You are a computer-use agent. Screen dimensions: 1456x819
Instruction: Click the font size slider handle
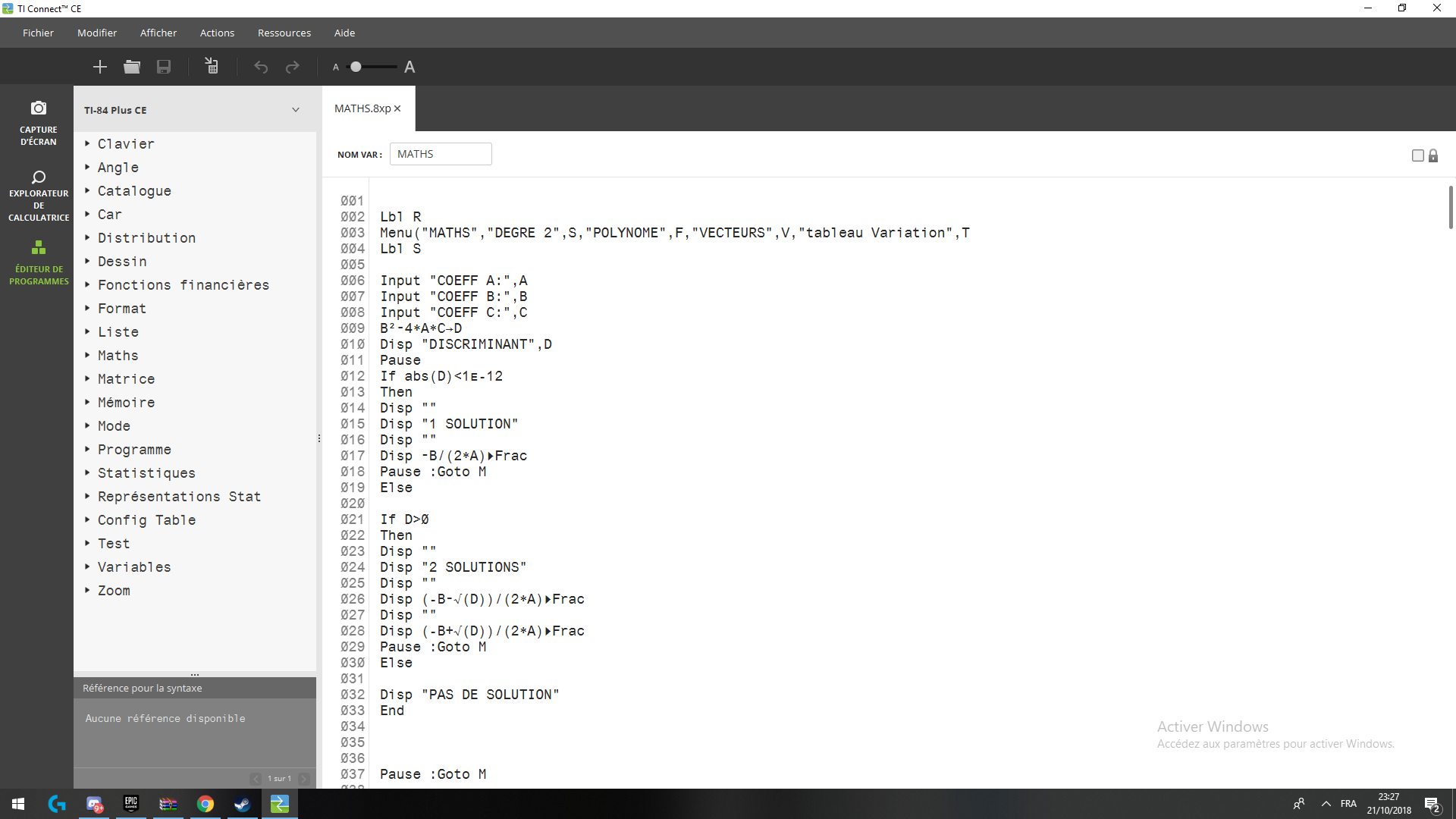click(x=356, y=67)
